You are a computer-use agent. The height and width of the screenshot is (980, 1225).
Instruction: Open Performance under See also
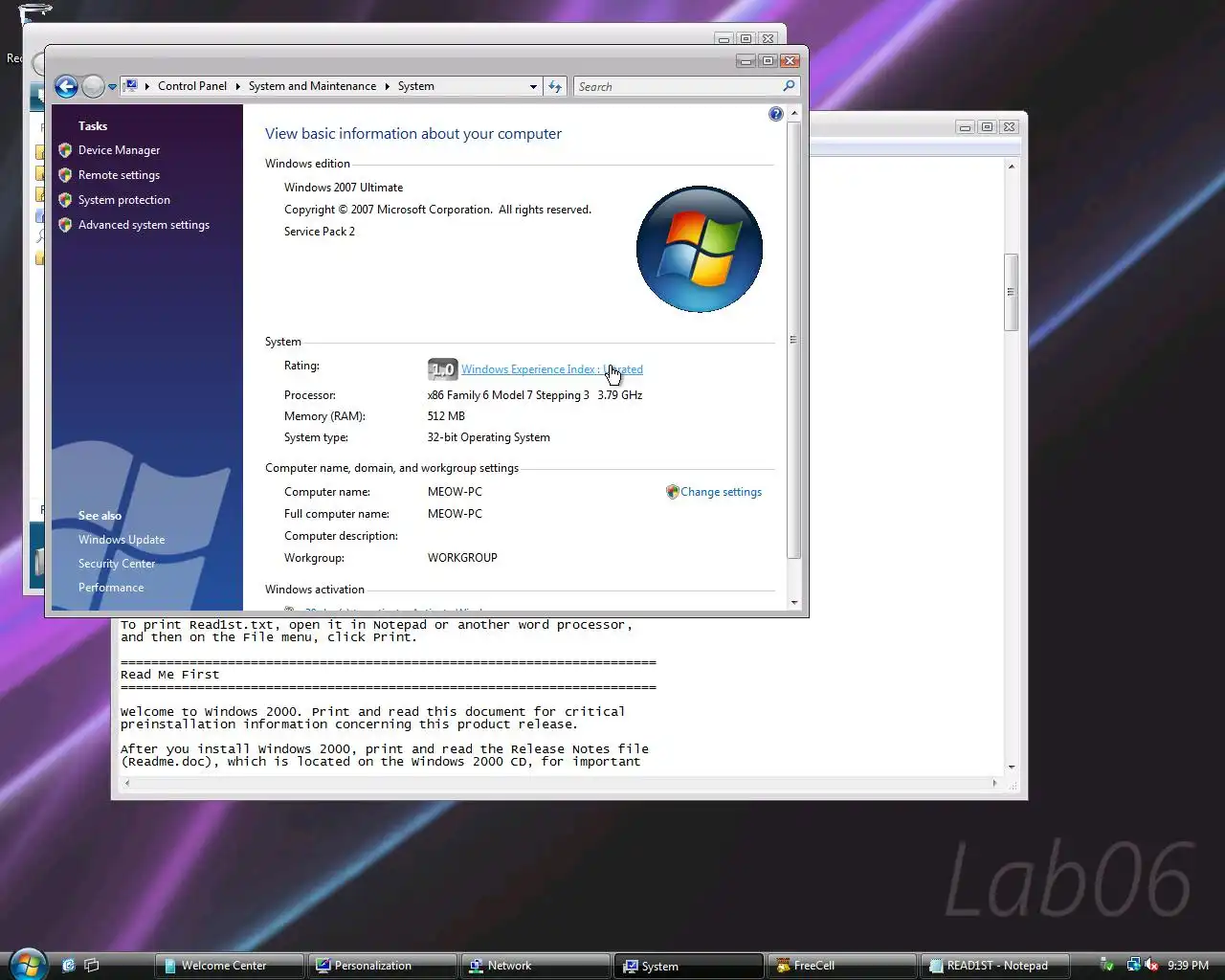111,588
